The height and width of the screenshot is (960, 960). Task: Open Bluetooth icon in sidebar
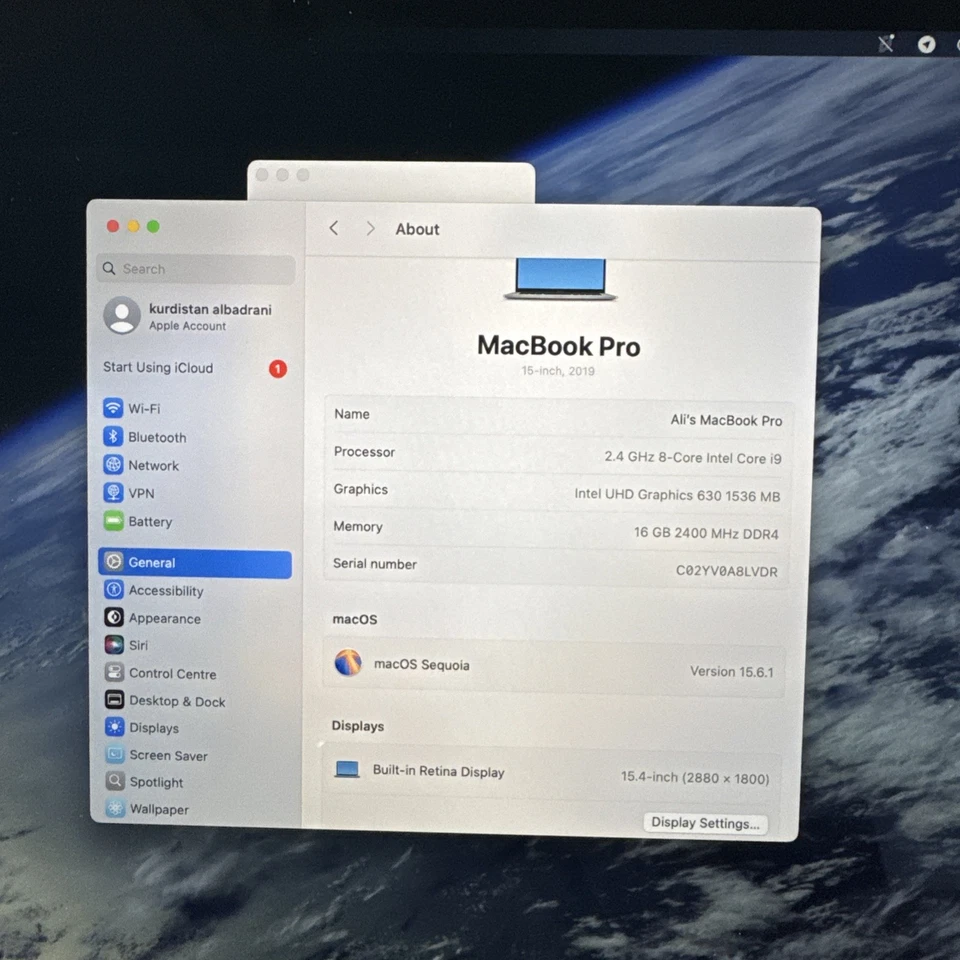point(113,437)
